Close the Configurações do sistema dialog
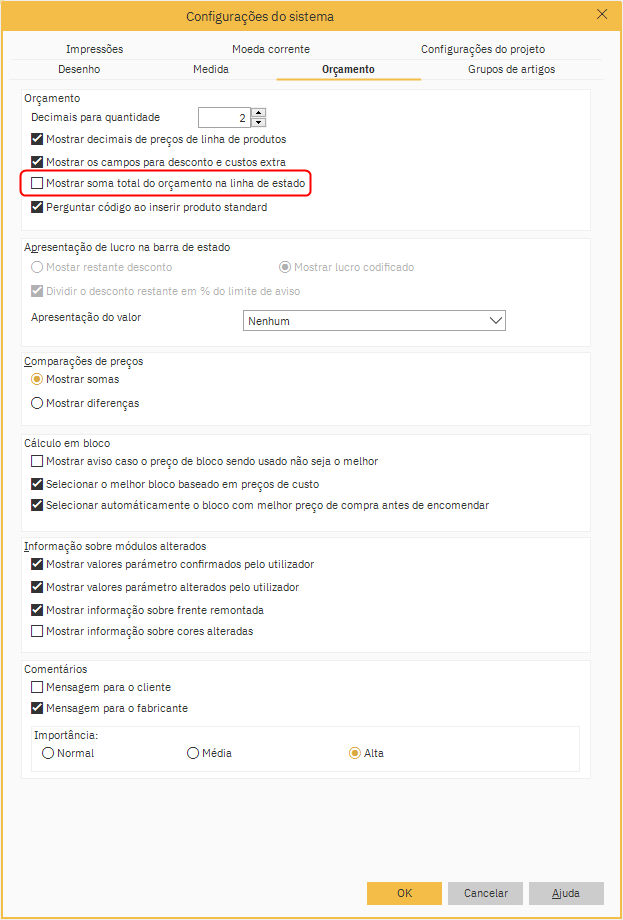Screen dimensions: 623x920 point(602,15)
